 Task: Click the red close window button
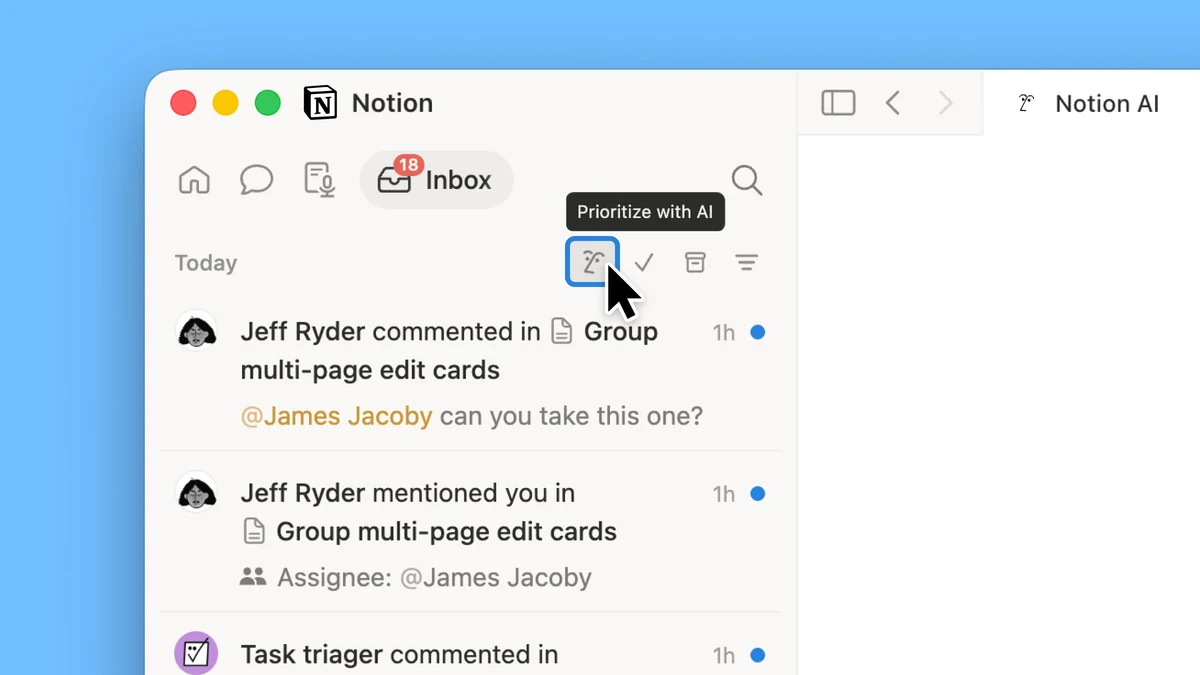pos(183,103)
